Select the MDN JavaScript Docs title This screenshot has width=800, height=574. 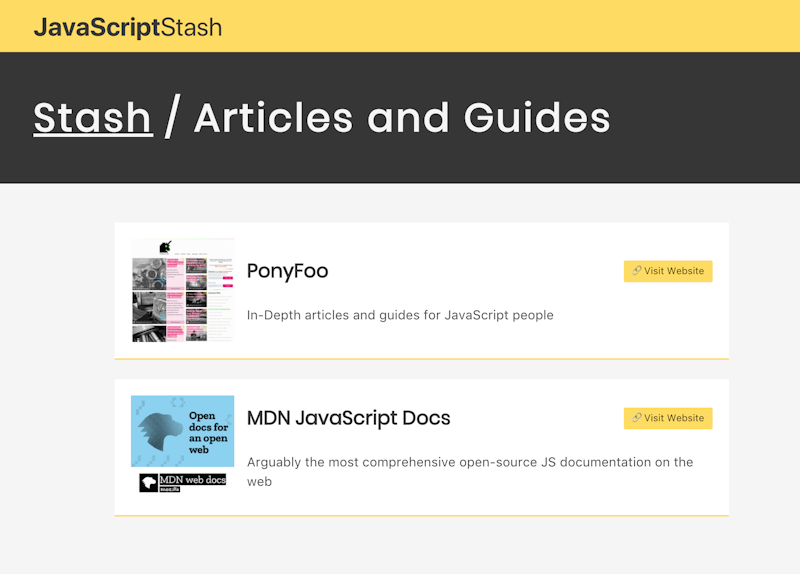tap(348, 418)
